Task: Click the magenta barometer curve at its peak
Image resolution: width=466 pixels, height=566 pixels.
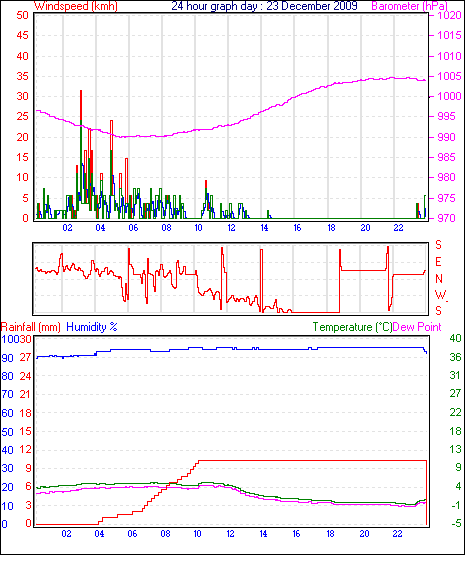Action: click(x=393, y=77)
